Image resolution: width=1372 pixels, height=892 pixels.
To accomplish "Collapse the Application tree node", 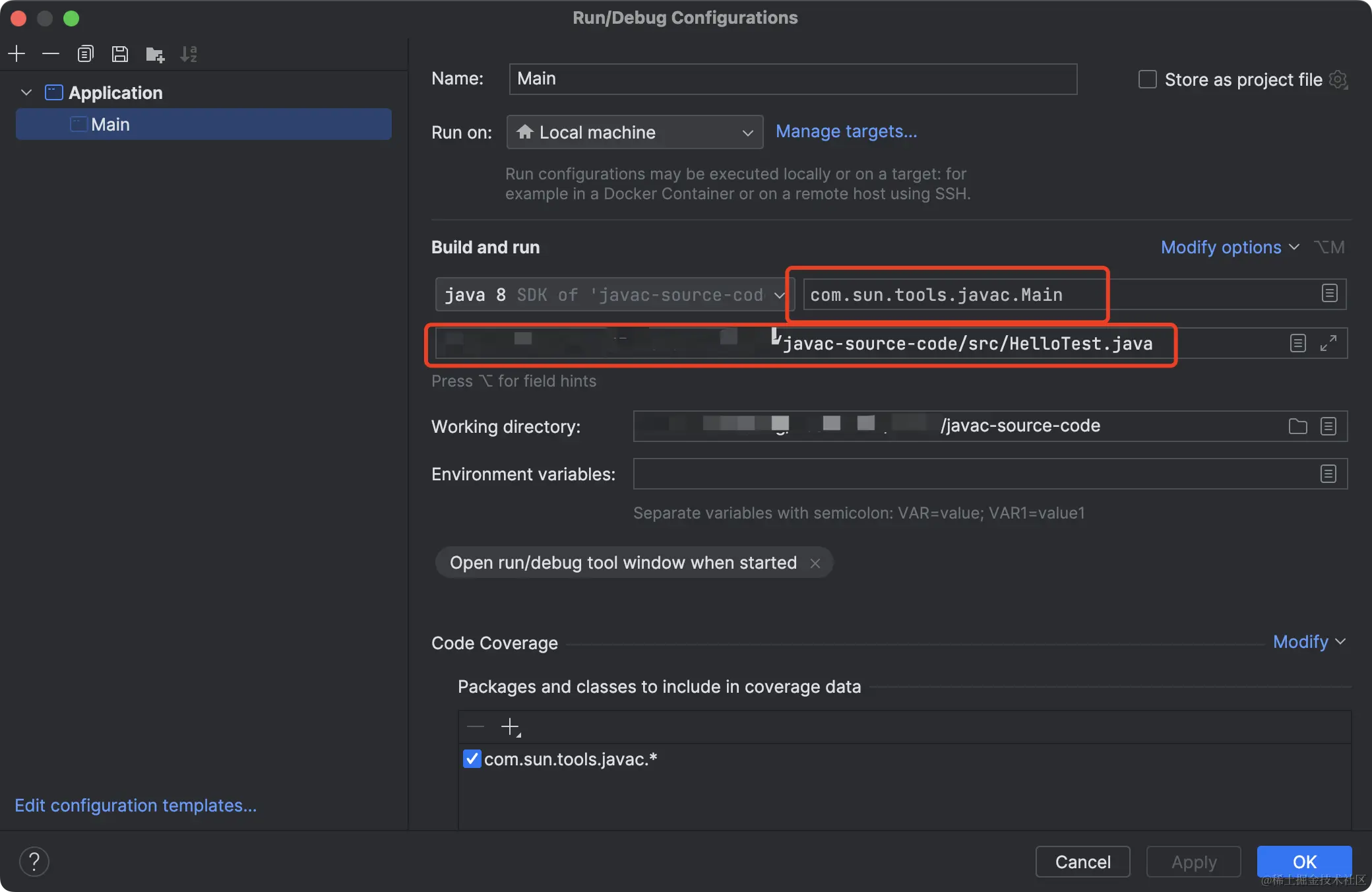I will [x=26, y=92].
